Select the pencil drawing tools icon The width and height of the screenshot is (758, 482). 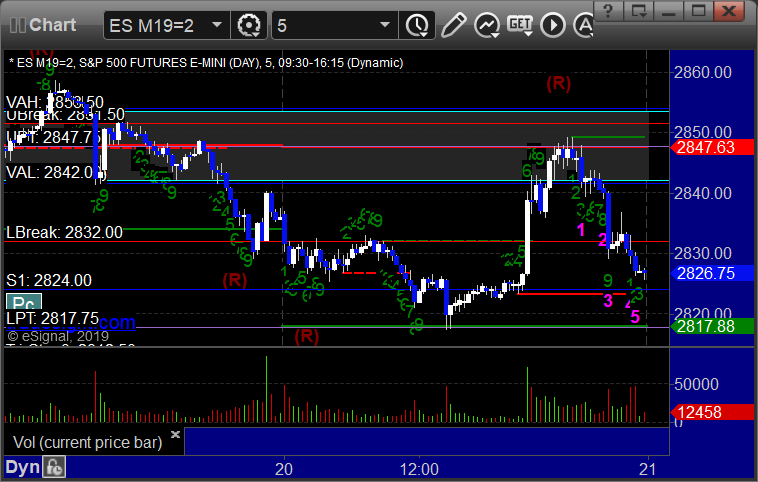point(453,25)
